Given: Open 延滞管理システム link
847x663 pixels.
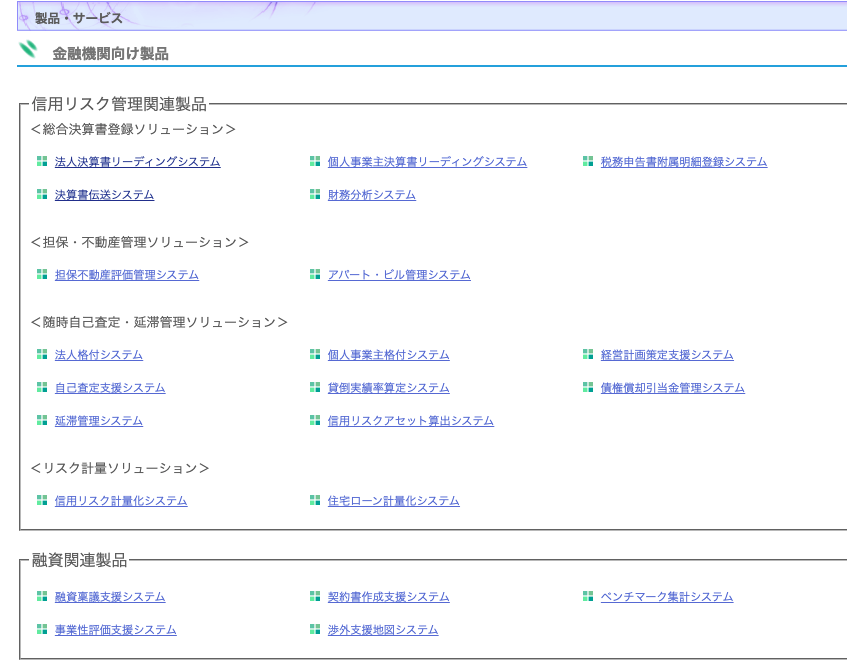Looking at the screenshot, I should coord(98,420).
